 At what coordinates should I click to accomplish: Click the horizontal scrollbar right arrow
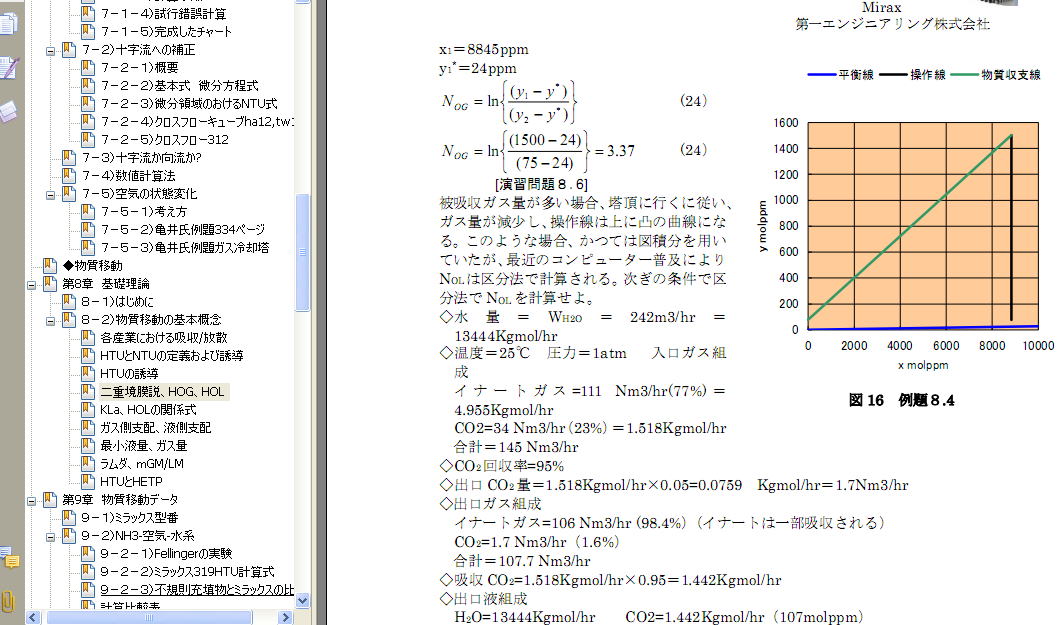(286, 618)
